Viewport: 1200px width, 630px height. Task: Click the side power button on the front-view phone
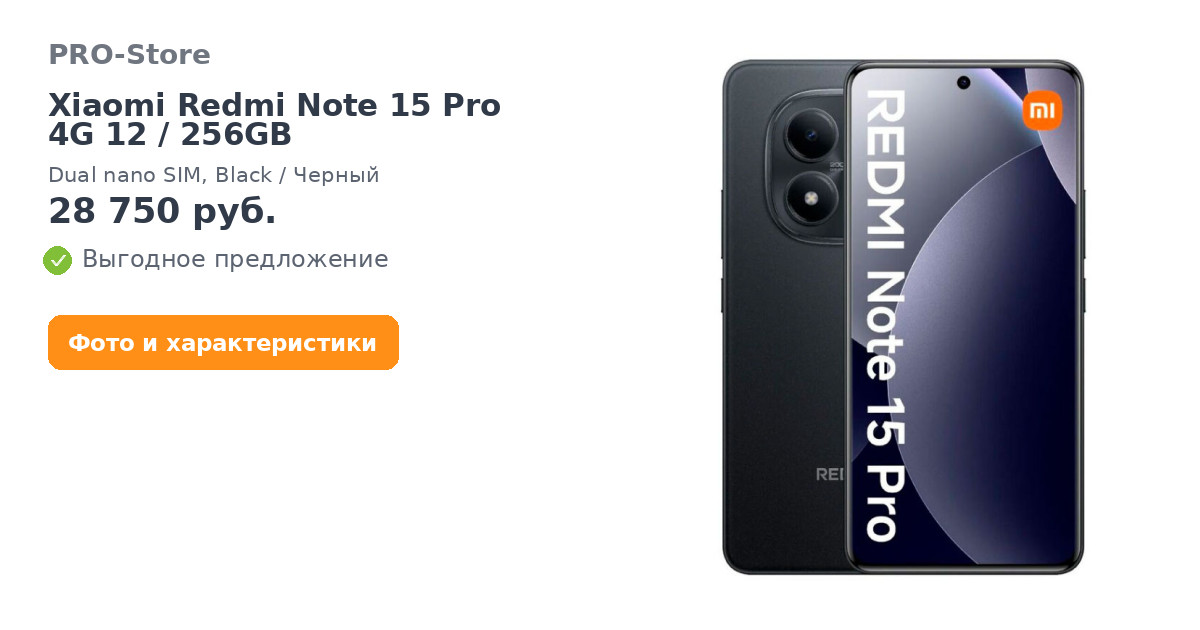click(1082, 295)
